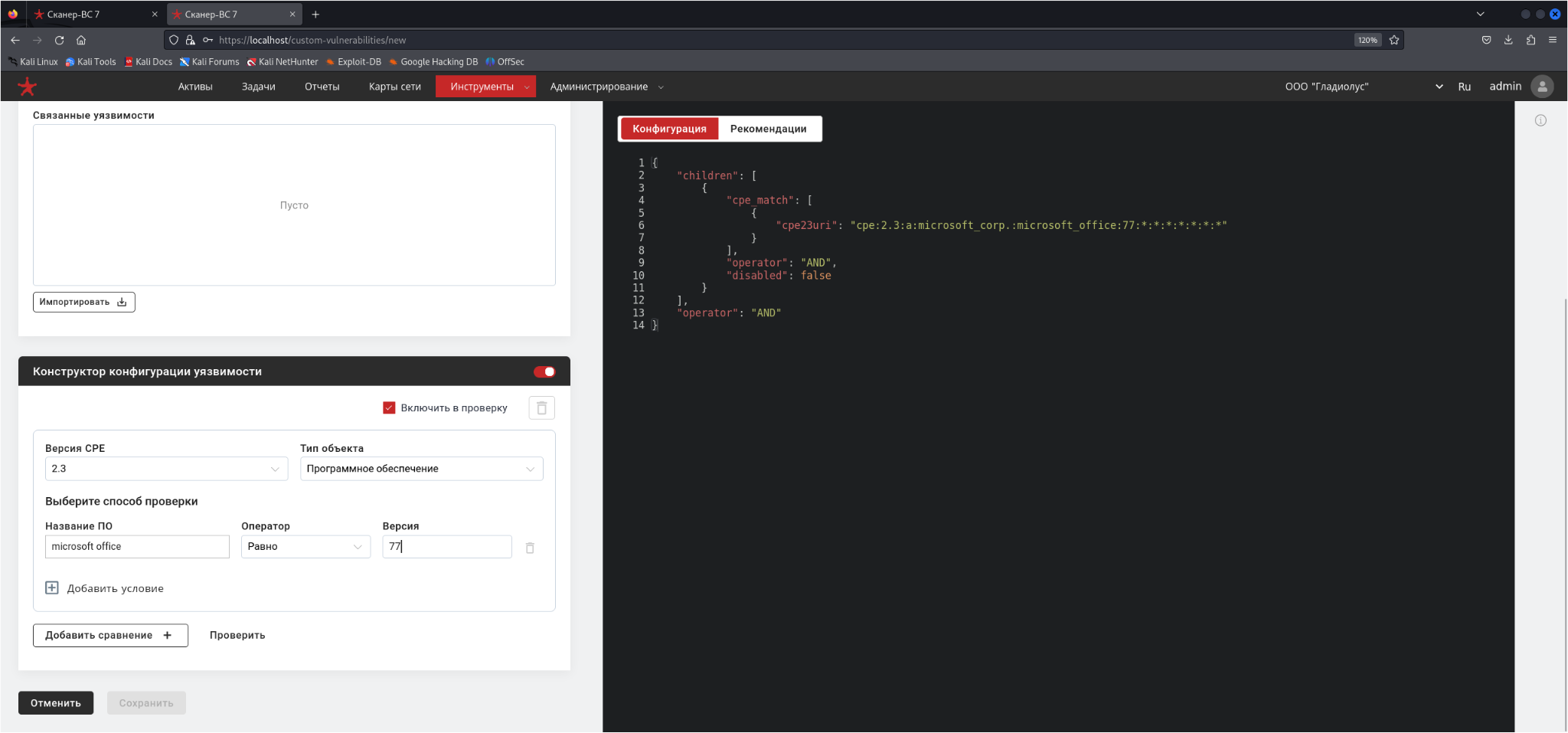Click the red star logo home icon
This screenshot has width=1568, height=733.
click(28, 87)
